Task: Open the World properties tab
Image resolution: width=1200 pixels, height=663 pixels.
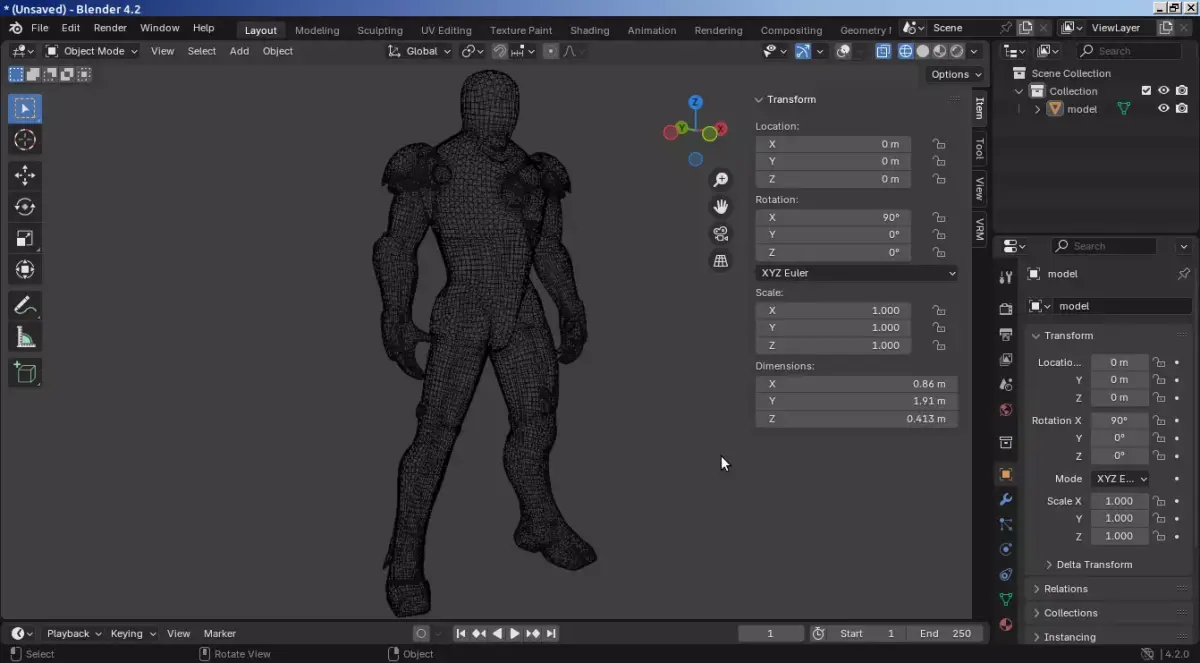Action: (1006, 410)
